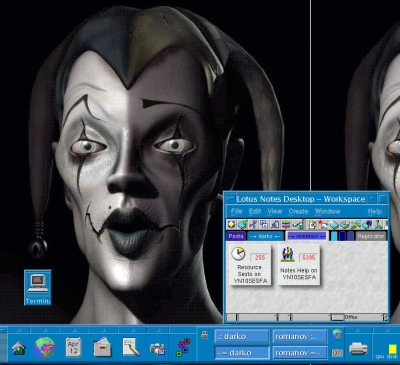Open the File menu in Lotus Notes
Screen dimensions: 400x365
click(236, 211)
